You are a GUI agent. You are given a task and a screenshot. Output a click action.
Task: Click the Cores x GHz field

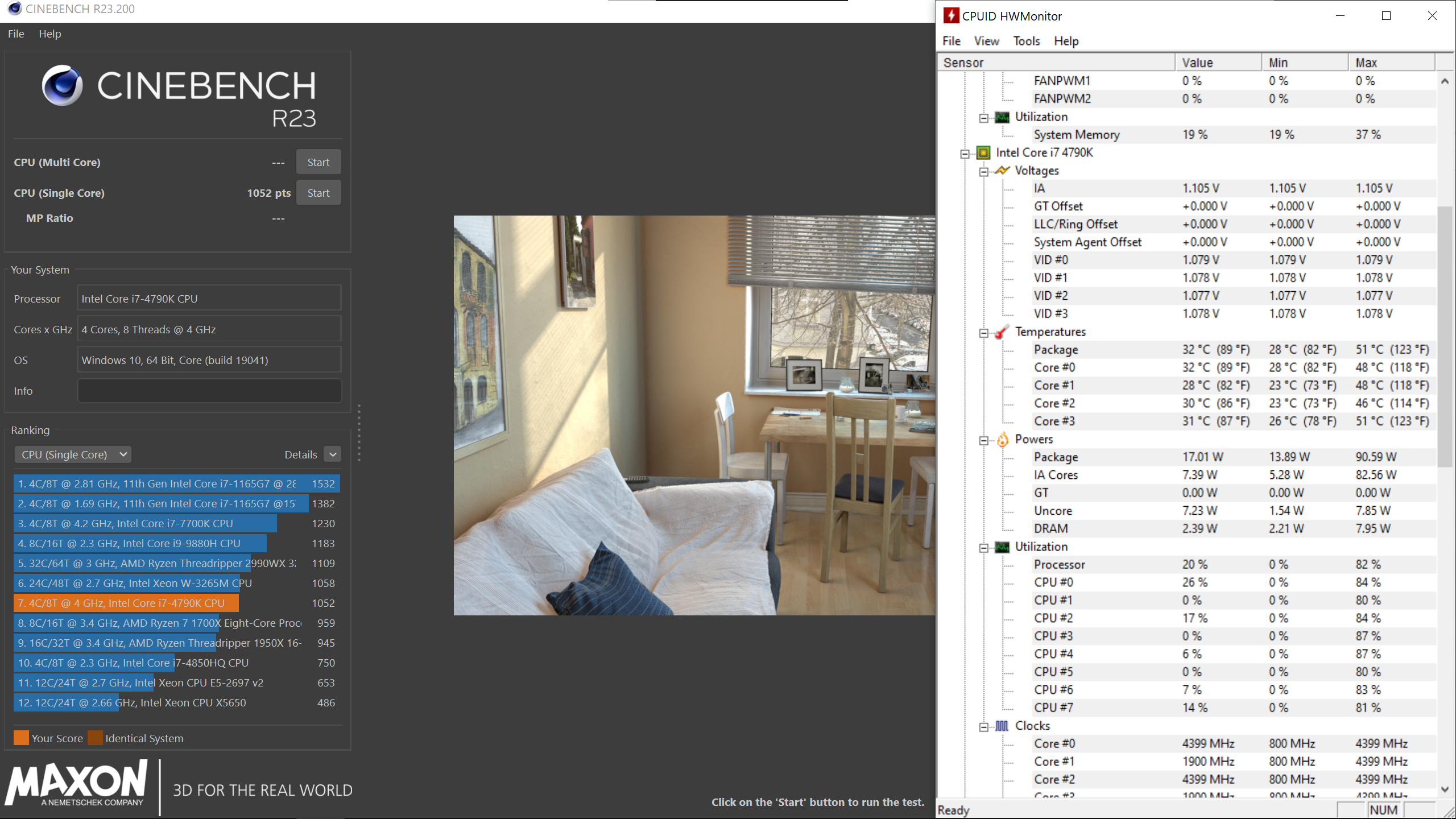(x=209, y=329)
